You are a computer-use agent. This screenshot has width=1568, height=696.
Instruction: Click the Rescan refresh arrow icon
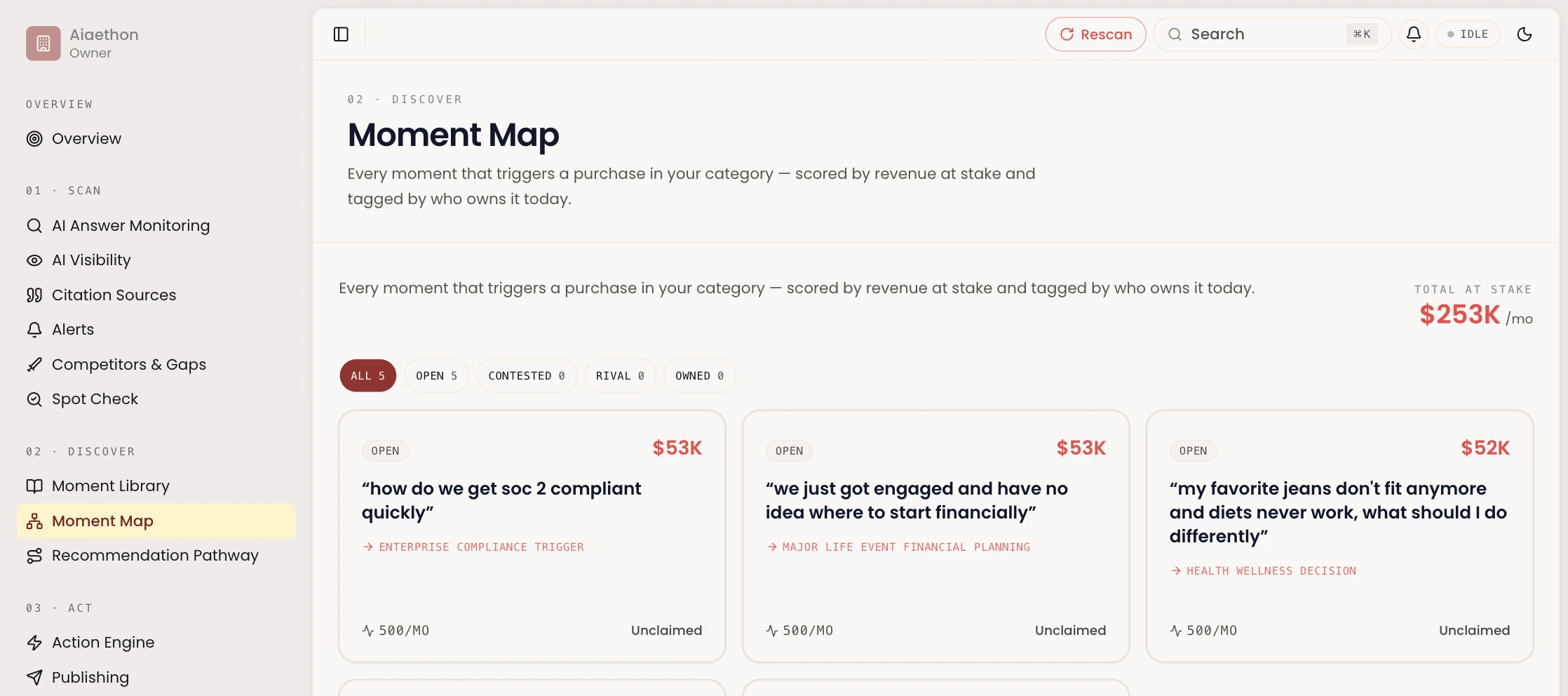[1067, 34]
